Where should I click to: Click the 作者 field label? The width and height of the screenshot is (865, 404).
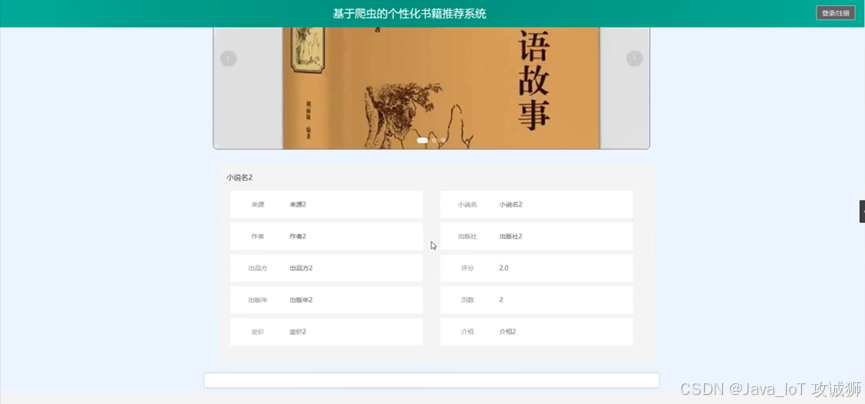click(258, 237)
